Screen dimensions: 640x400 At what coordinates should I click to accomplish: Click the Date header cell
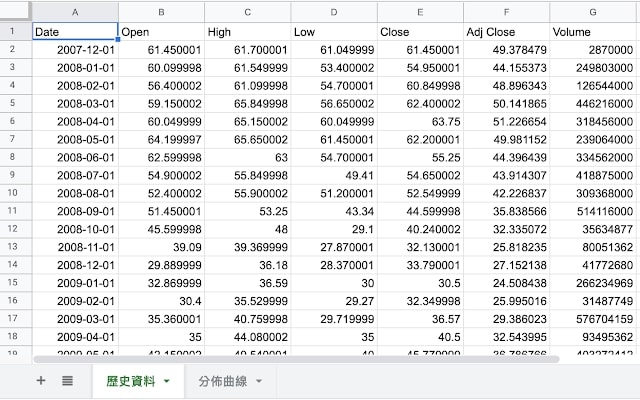(x=75, y=31)
